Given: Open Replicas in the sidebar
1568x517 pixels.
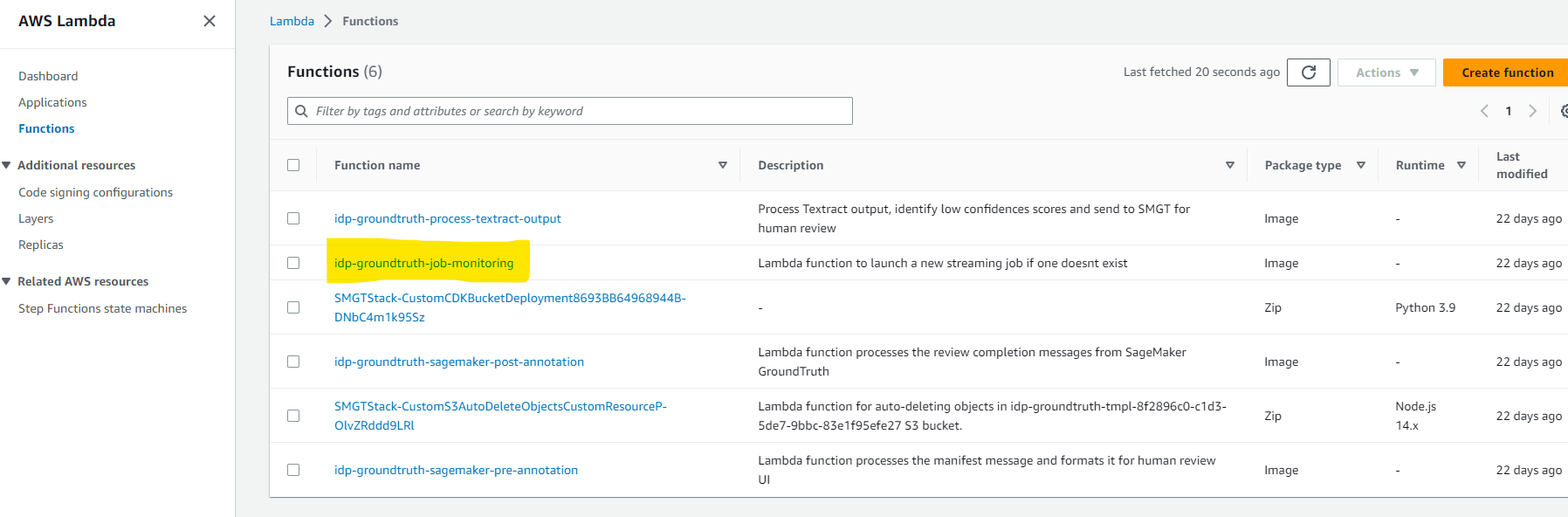Looking at the screenshot, I should 41,245.
